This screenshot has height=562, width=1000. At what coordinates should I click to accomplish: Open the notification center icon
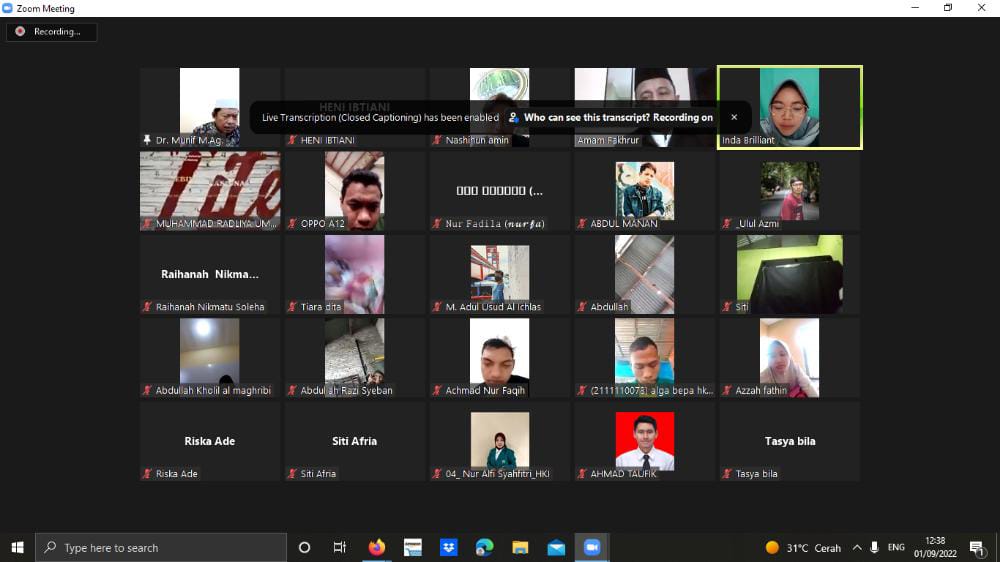pyautogui.click(x=977, y=548)
